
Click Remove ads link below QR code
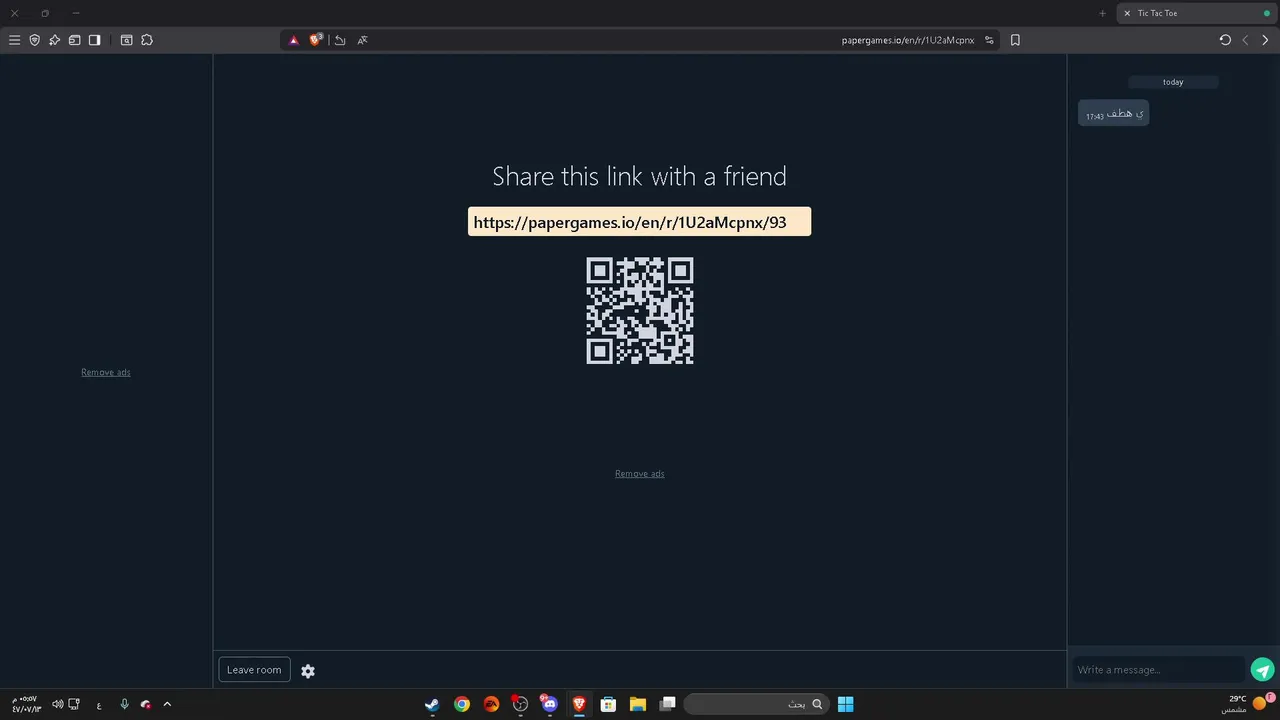[640, 474]
